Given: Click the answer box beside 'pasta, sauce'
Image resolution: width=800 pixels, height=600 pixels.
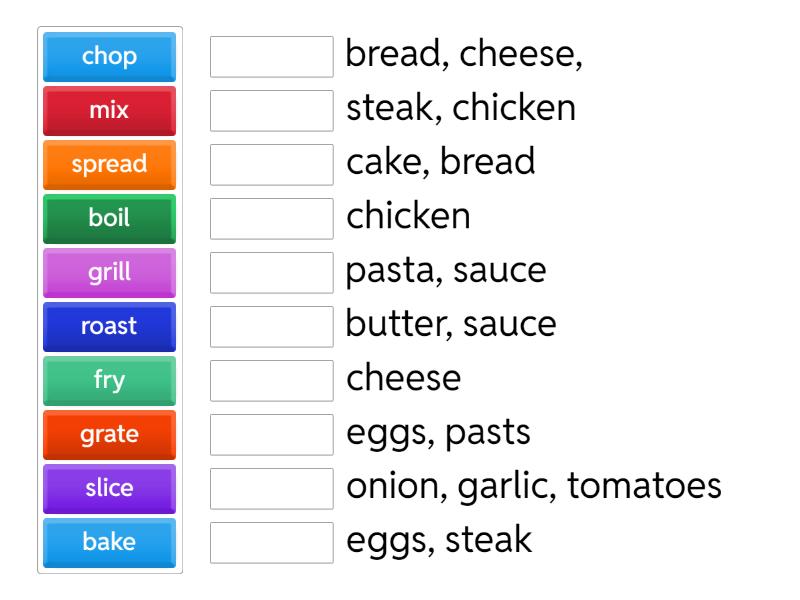Looking at the screenshot, I should tap(272, 272).
